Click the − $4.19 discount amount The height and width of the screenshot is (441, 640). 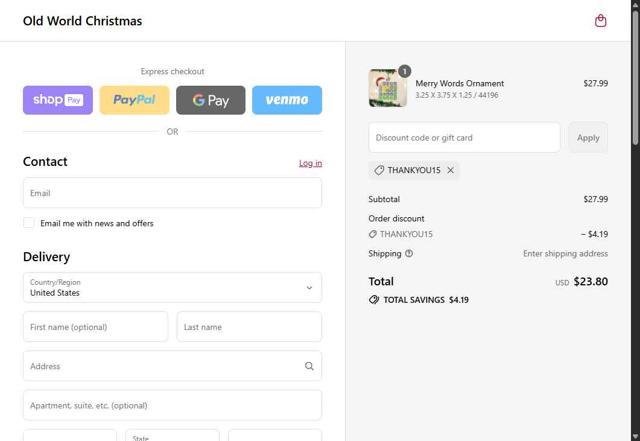pos(595,234)
